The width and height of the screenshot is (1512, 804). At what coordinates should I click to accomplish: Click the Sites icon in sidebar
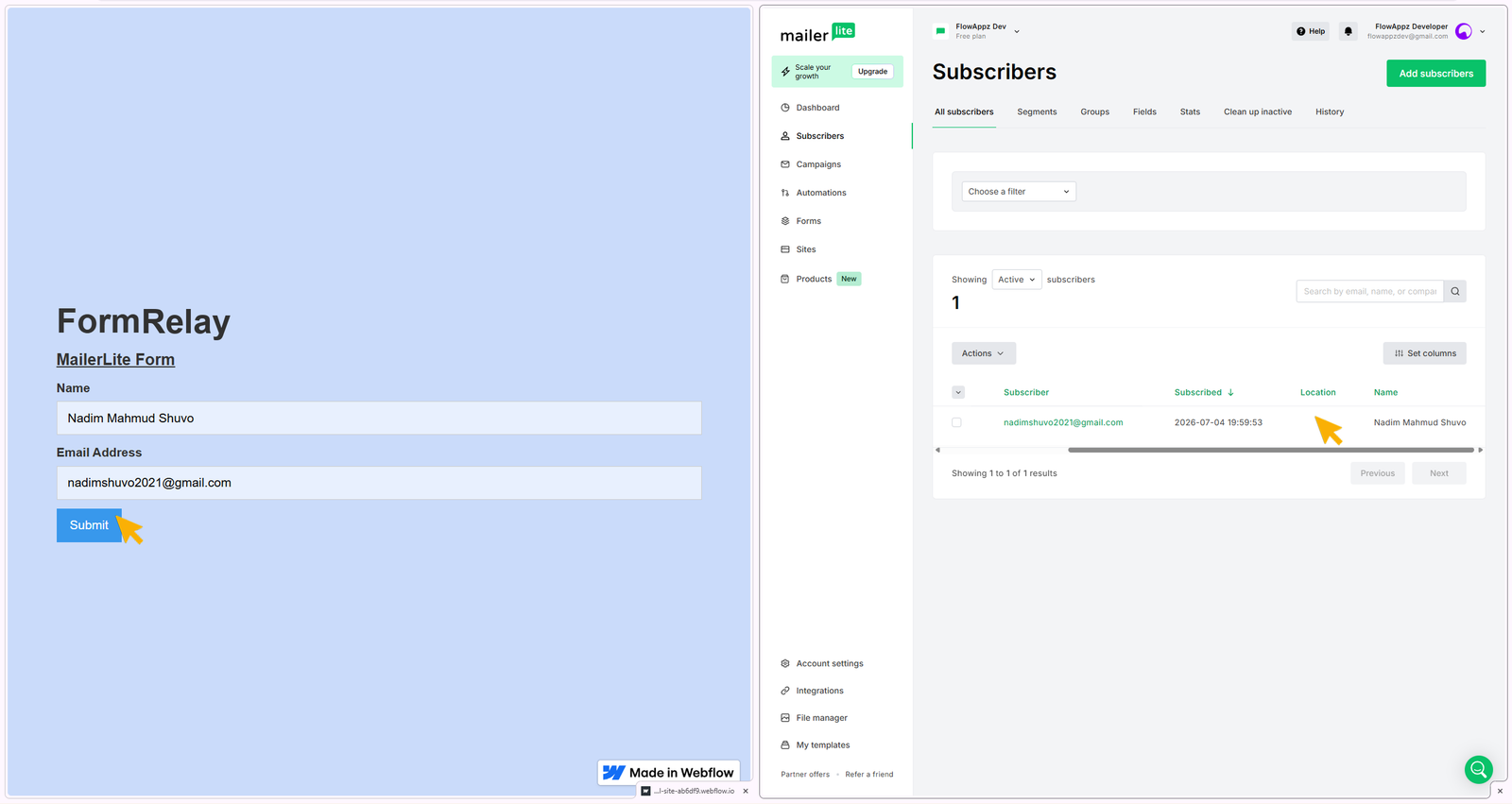pos(785,249)
